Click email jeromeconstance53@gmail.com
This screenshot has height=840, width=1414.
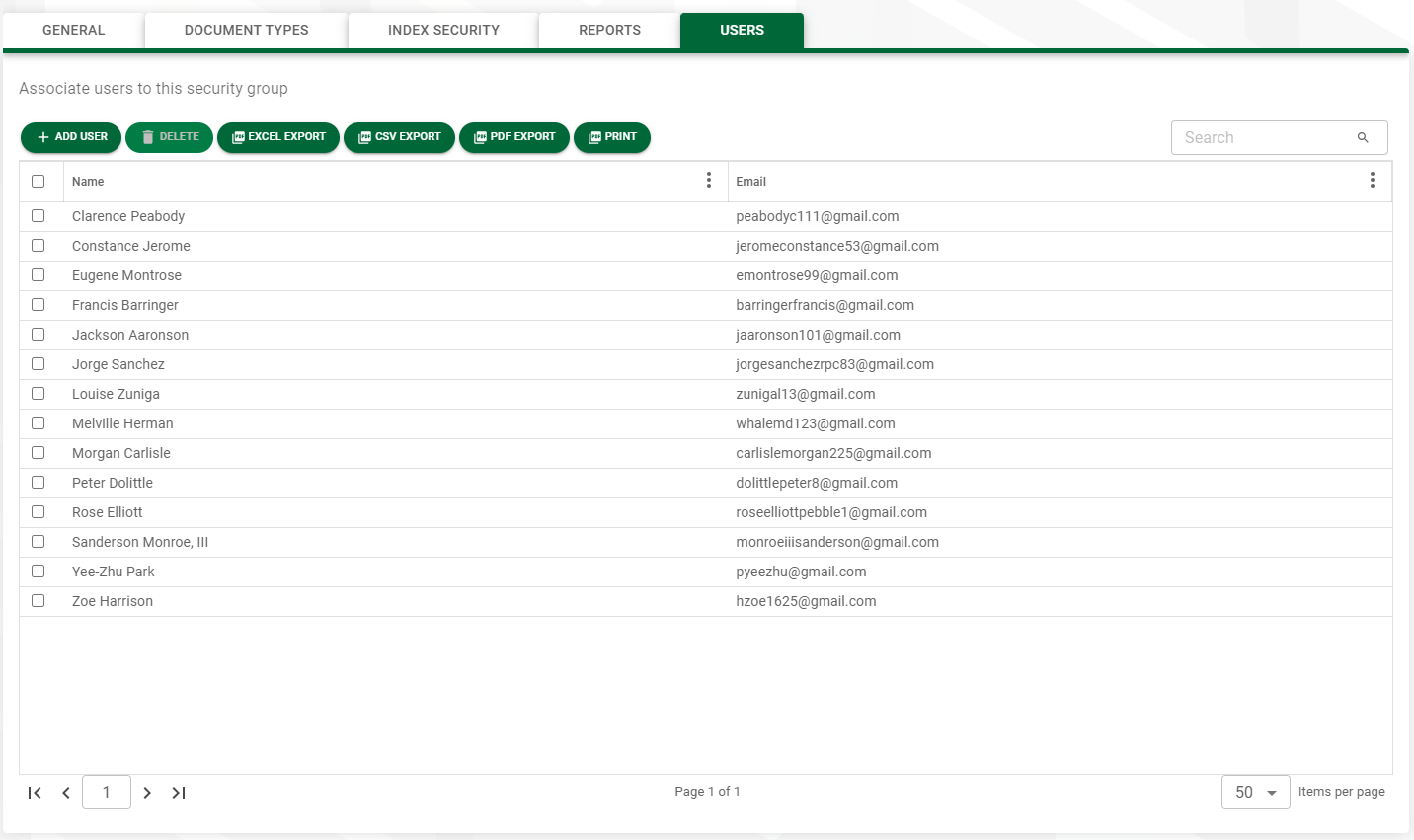837,246
